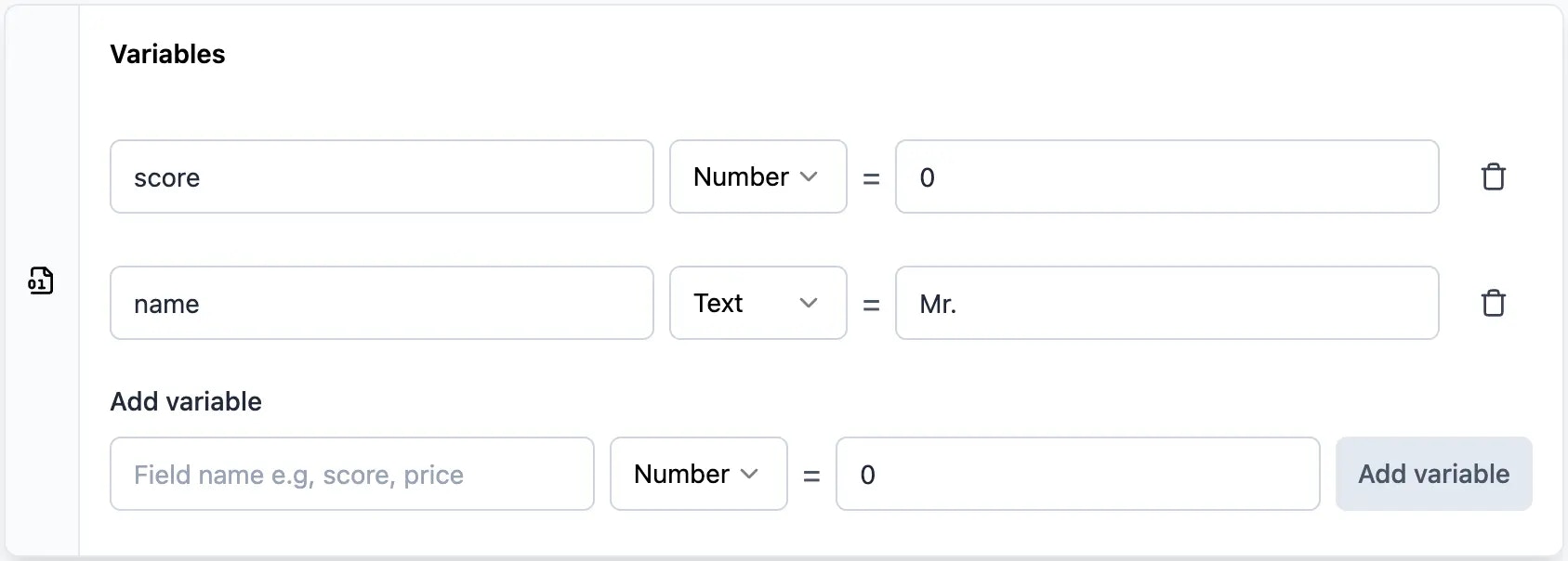This screenshot has height=561, width=1568.
Task: Click the chevron beside Text in name row
Action: (810, 303)
